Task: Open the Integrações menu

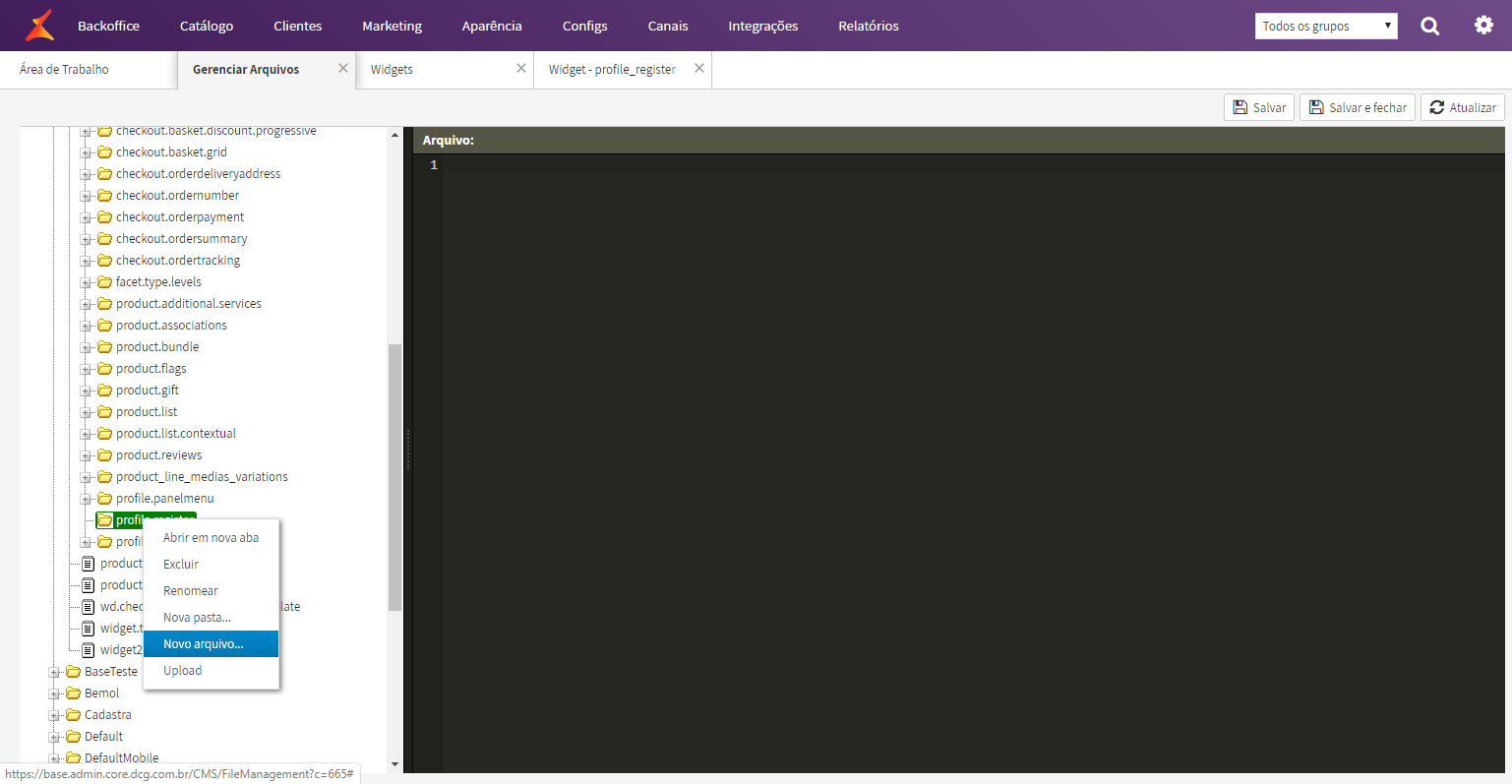Action: click(763, 26)
